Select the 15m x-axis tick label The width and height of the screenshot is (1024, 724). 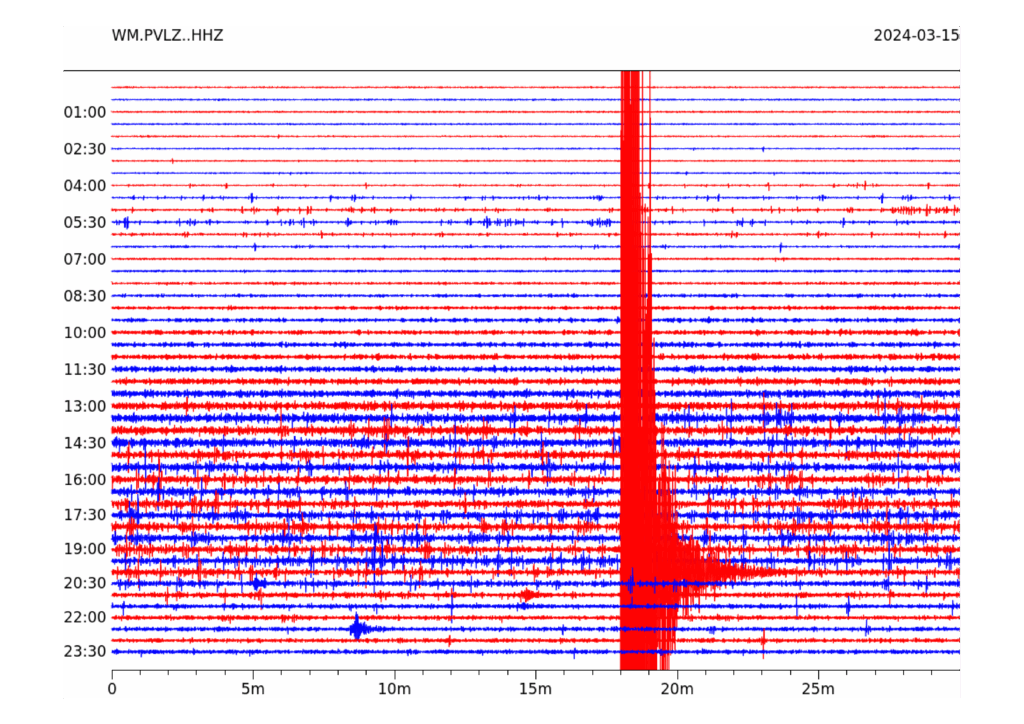click(535, 689)
